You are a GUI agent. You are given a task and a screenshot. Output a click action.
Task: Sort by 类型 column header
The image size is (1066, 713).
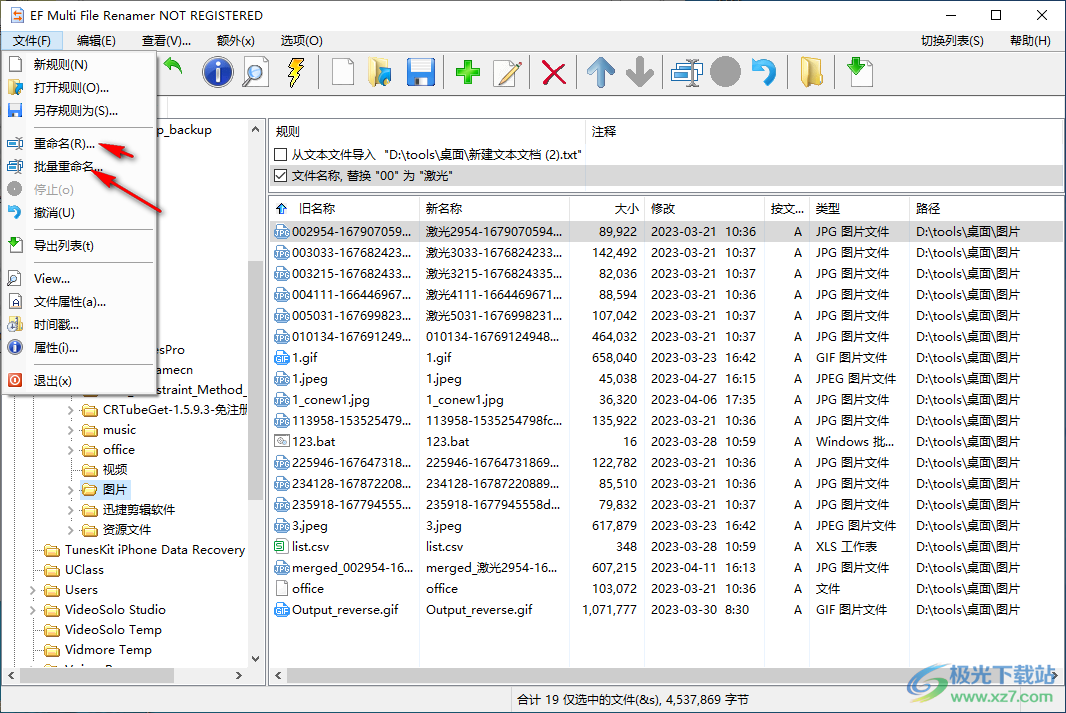point(859,209)
